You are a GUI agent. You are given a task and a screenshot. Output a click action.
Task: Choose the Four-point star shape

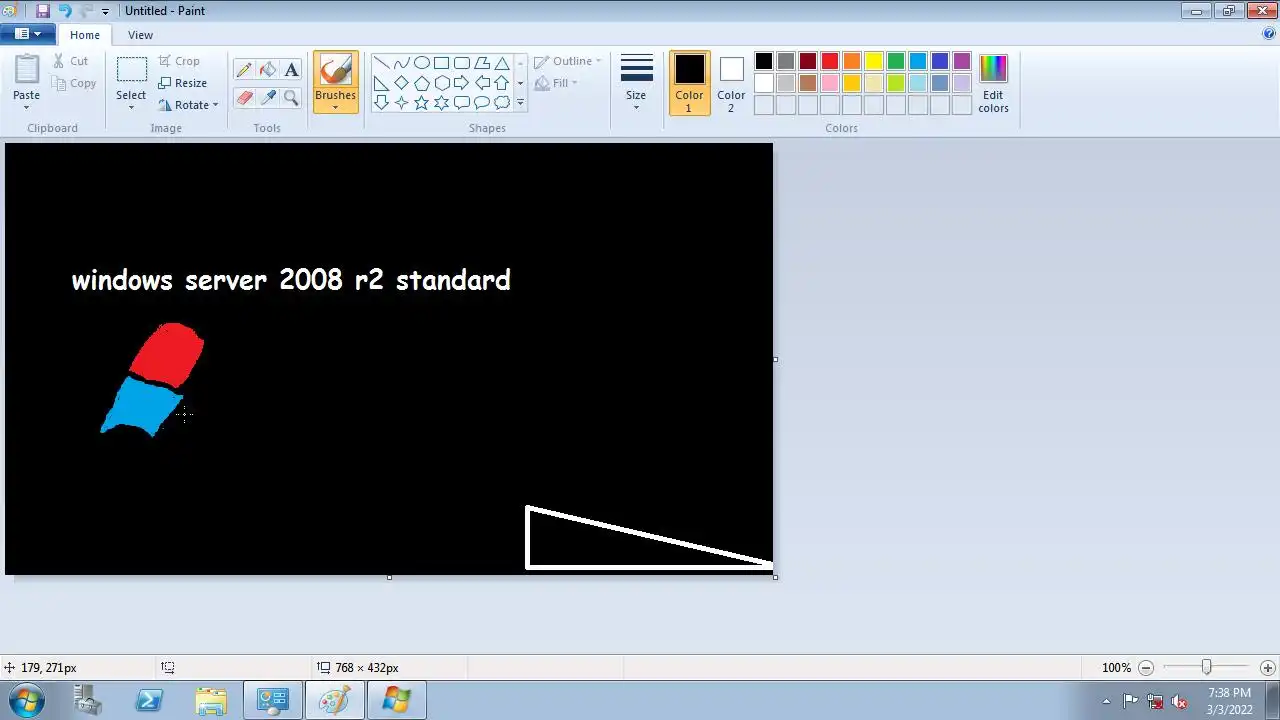(x=401, y=103)
